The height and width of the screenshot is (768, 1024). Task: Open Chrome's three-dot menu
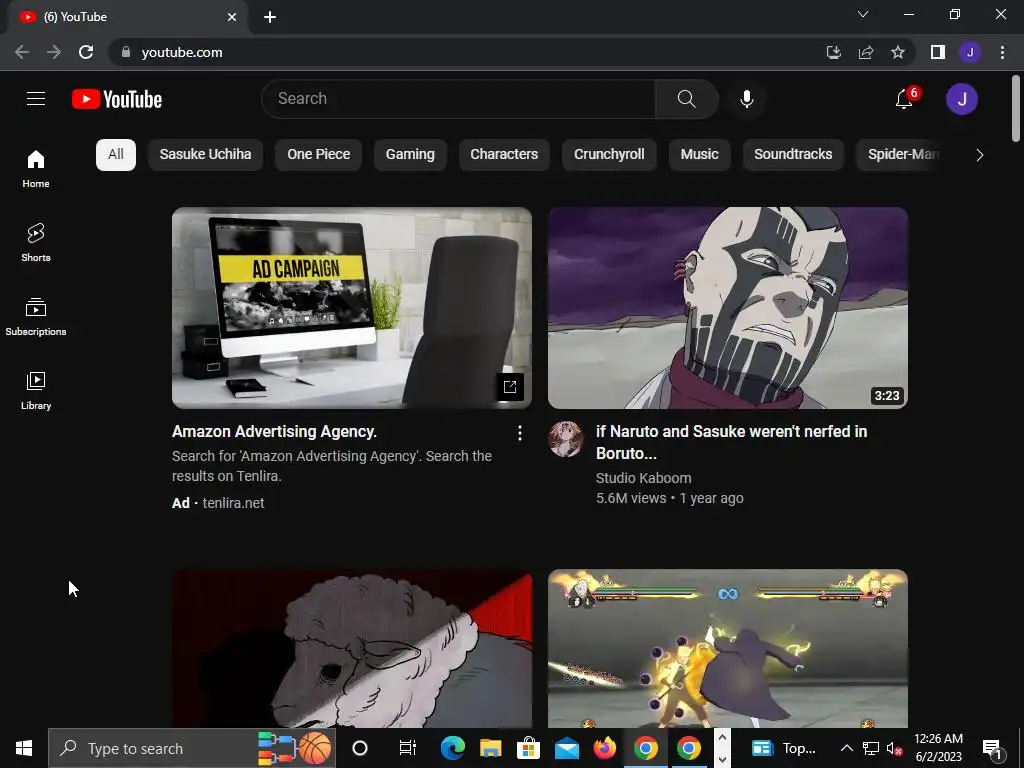point(1002,52)
